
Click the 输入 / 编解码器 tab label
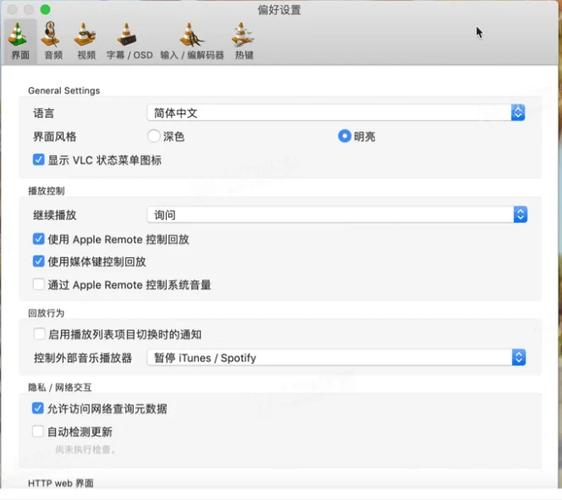point(192,55)
